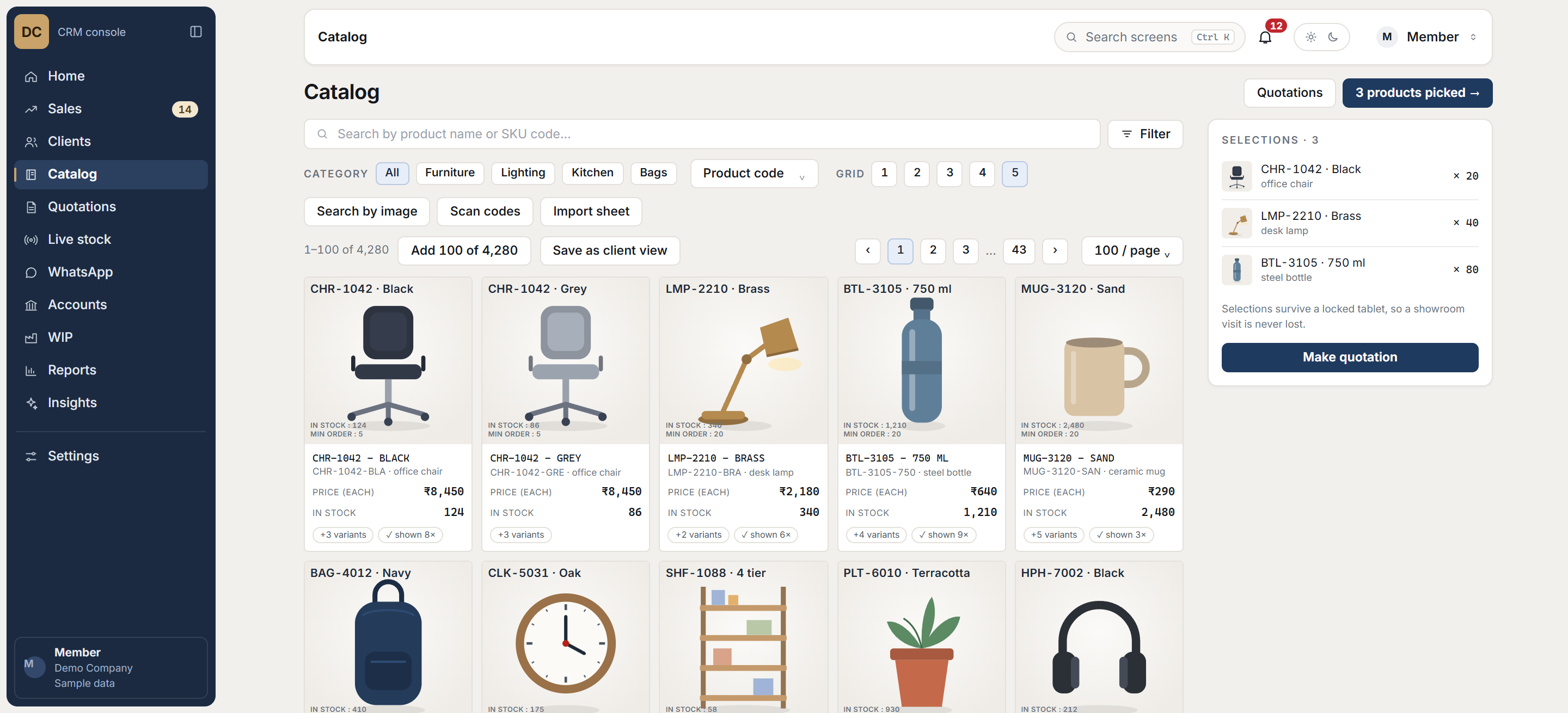Switch to light theme sun icon
Screen dimensions: 1568x713
click(x=1310, y=37)
